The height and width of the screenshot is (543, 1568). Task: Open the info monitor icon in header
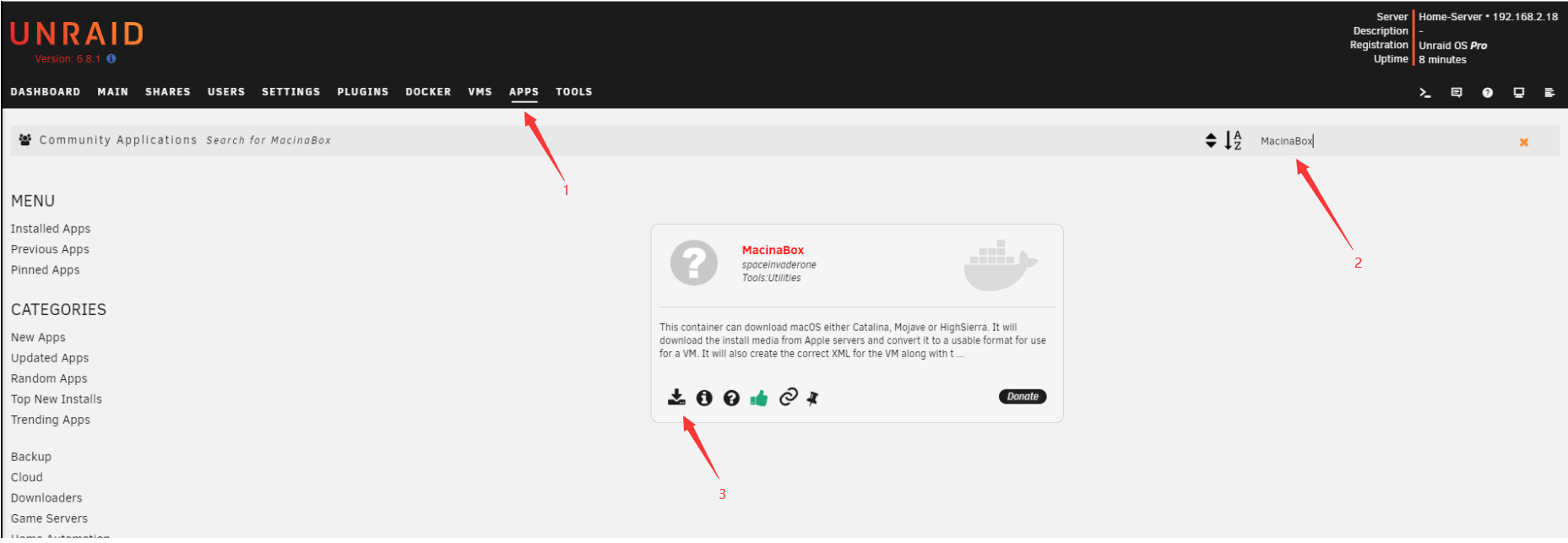pyautogui.click(x=1519, y=93)
